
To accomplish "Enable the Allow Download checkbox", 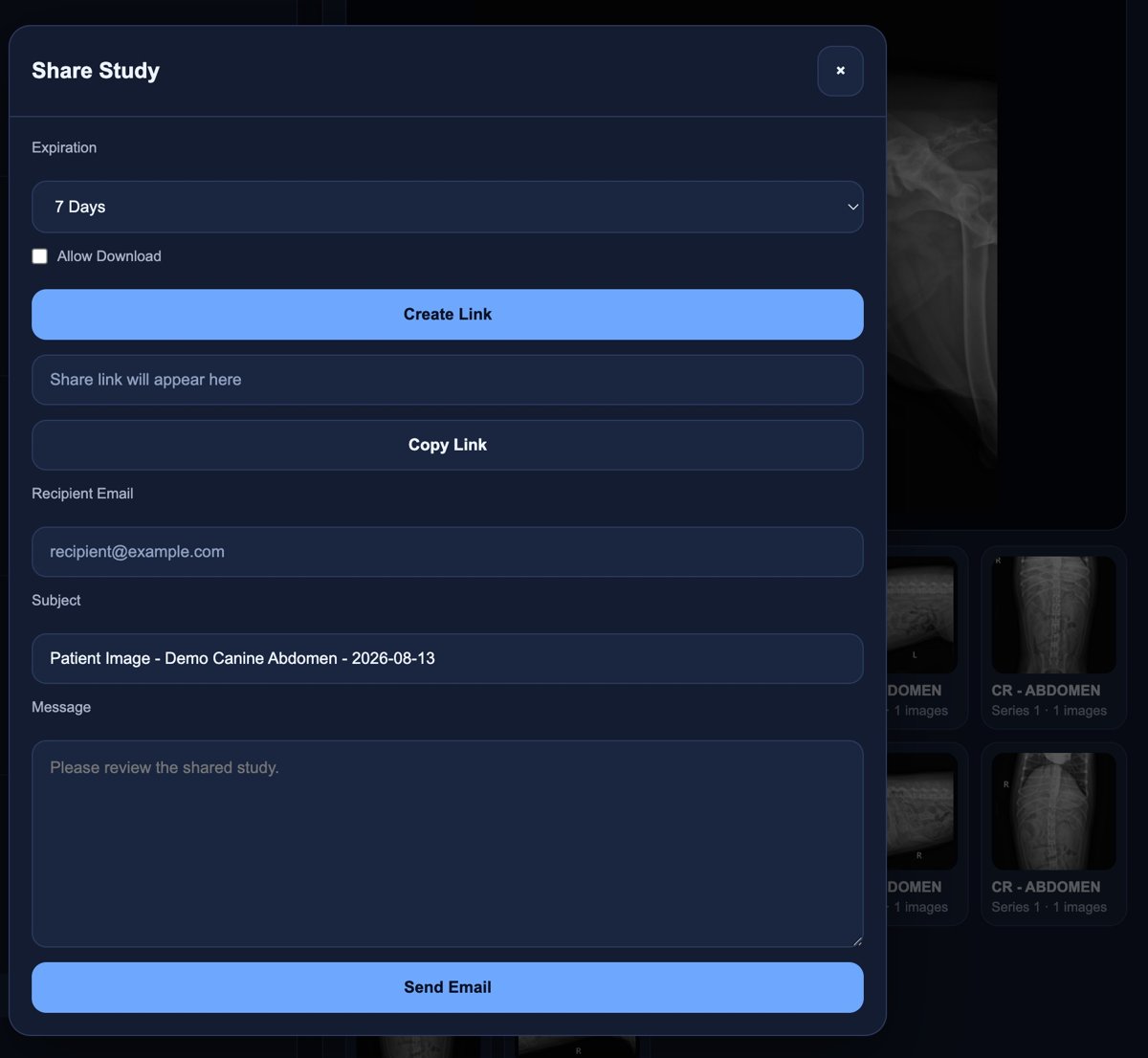I will [39, 256].
